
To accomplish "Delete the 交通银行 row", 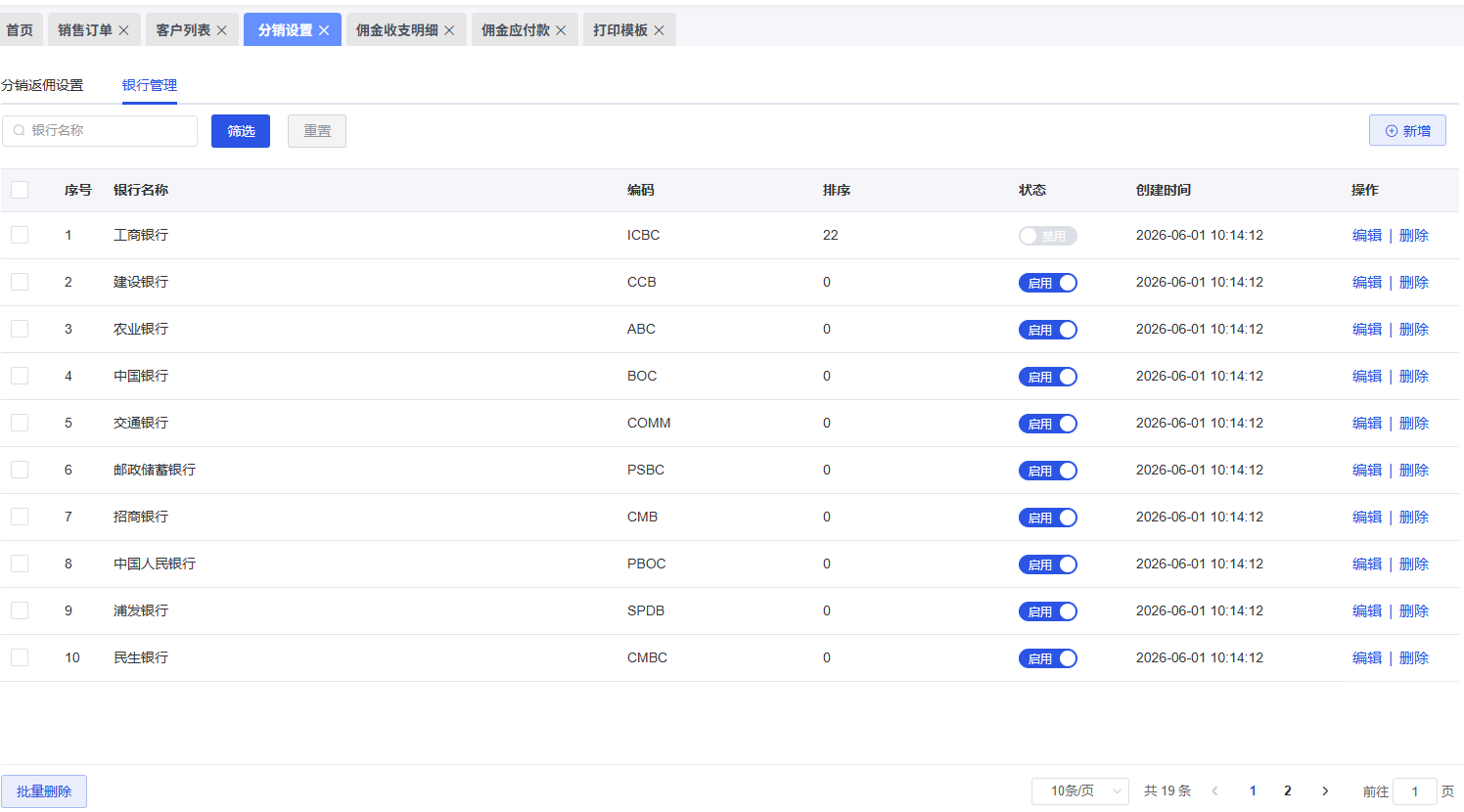I will [1414, 423].
